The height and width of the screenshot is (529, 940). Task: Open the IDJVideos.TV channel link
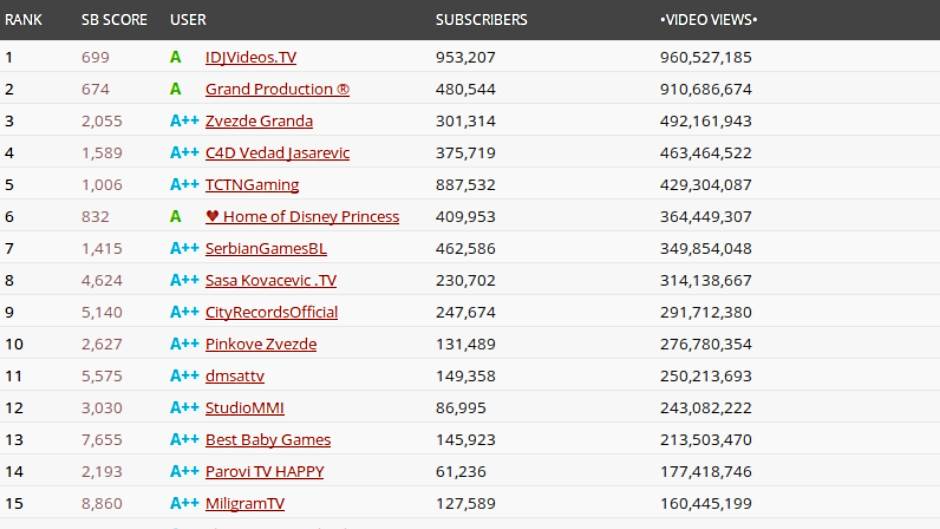pyautogui.click(x=250, y=57)
